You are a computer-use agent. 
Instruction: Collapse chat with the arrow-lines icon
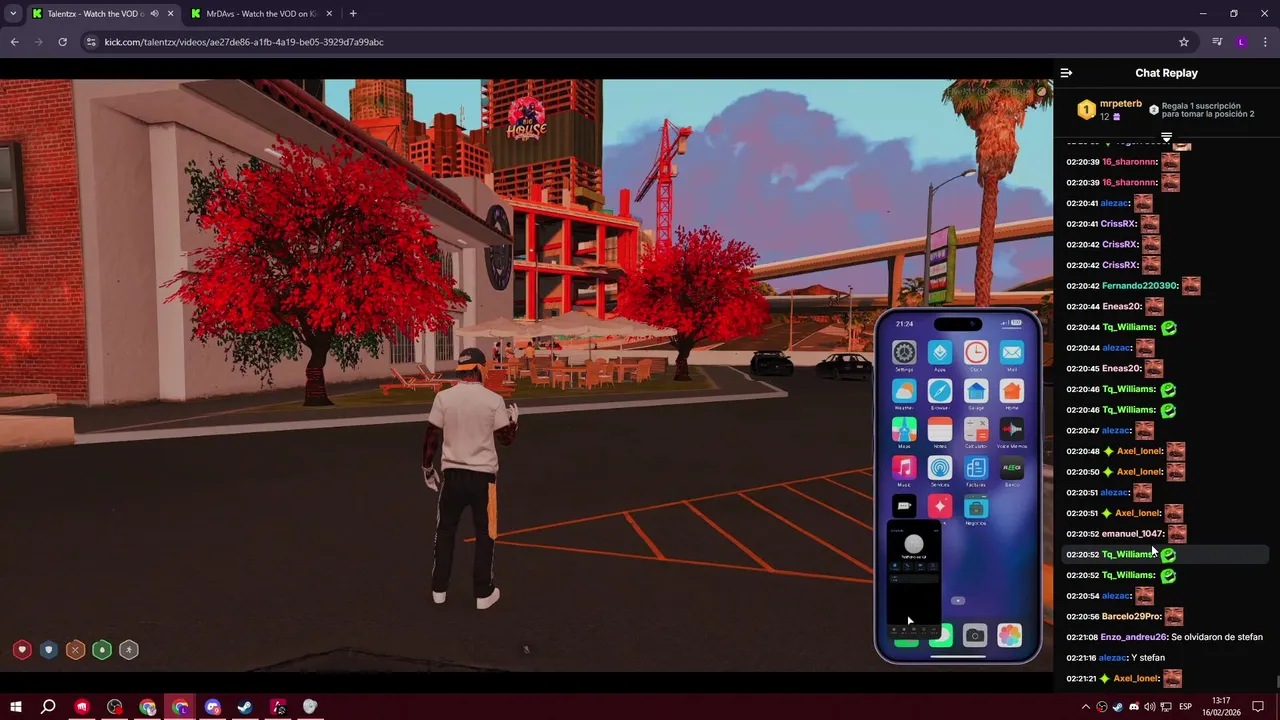(x=1066, y=73)
